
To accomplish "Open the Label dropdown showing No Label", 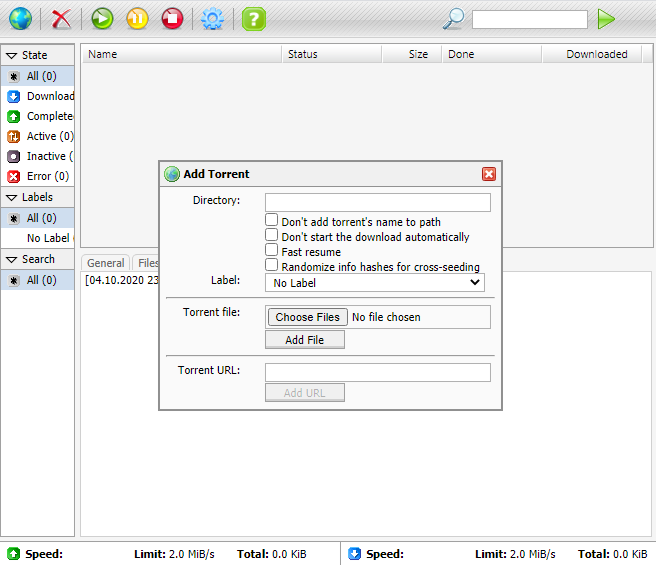I will click(x=375, y=283).
